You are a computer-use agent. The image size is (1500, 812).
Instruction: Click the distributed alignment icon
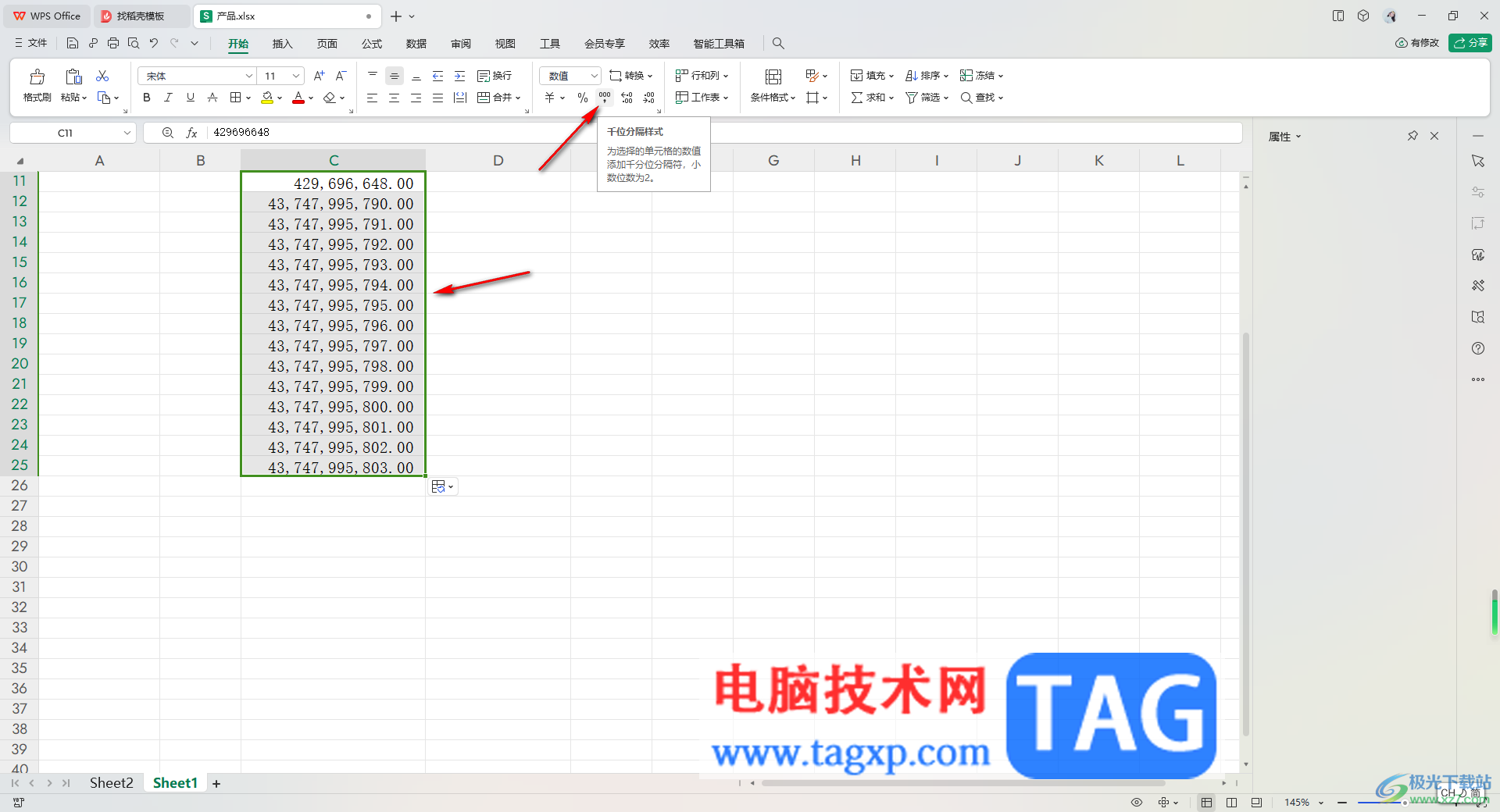click(460, 98)
